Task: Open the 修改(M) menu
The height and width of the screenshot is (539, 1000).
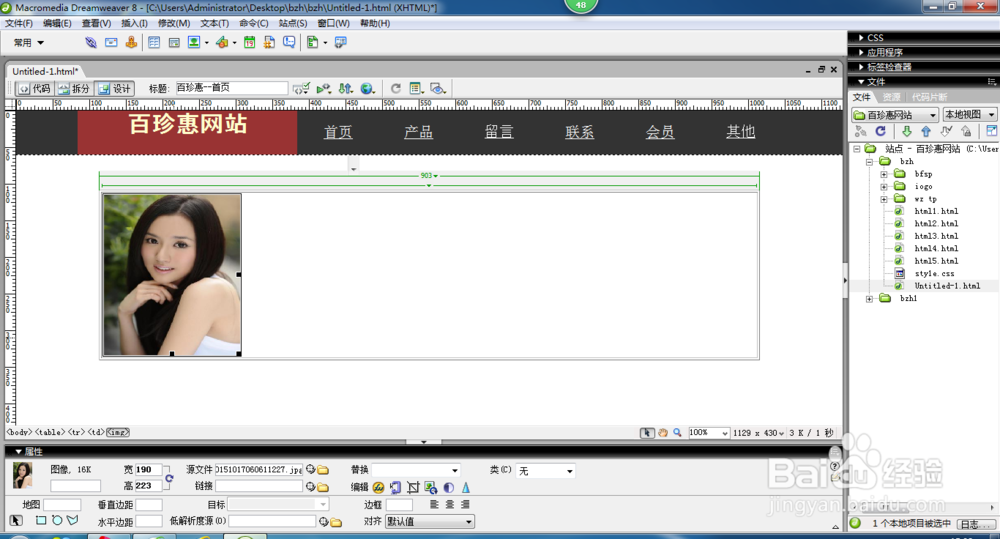Action: click(174, 23)
